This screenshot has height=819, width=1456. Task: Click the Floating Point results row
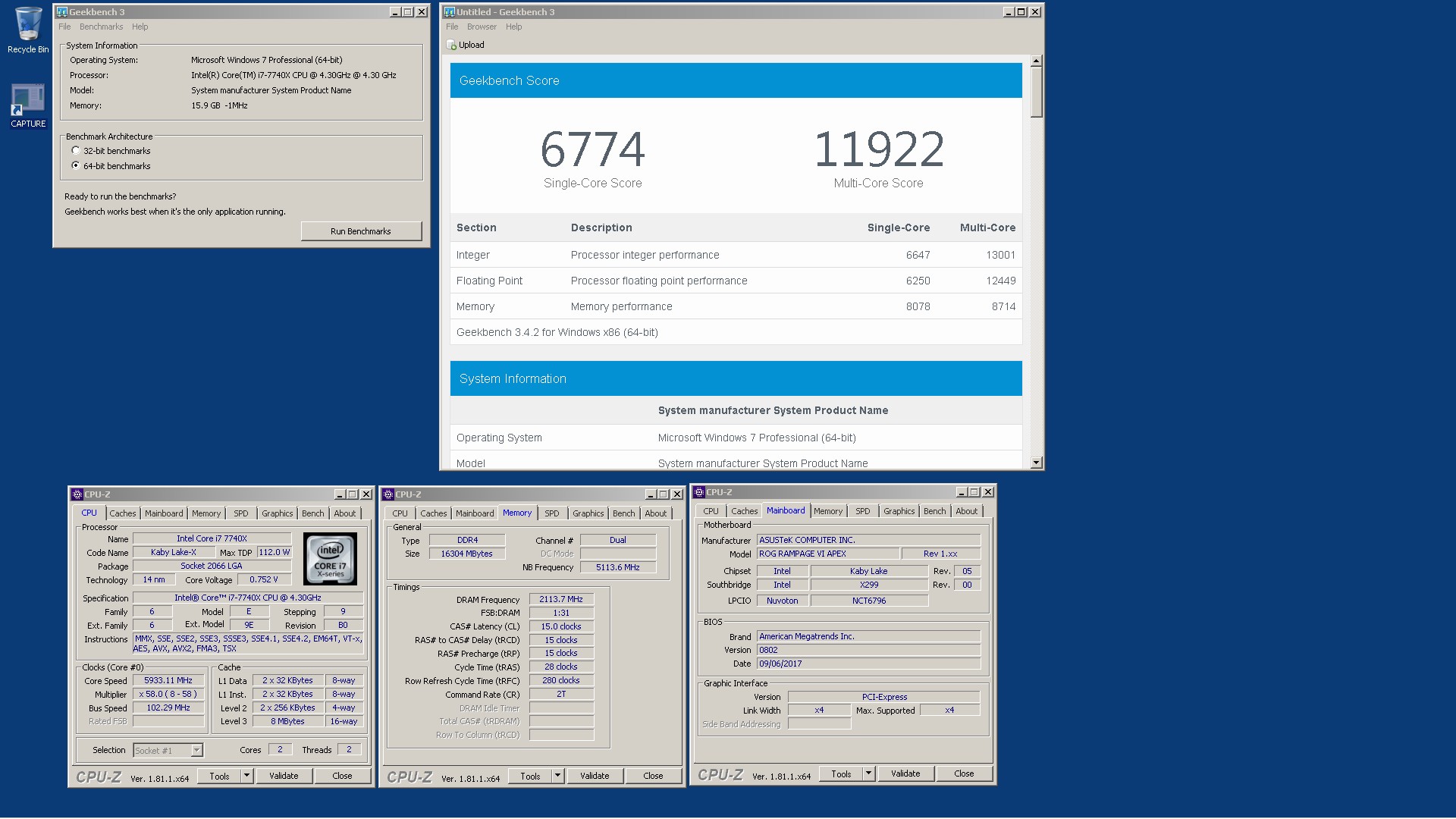tap(736, 281)
